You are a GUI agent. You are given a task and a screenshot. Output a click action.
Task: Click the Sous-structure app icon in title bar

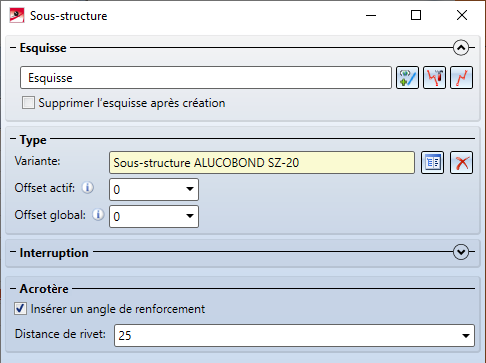pyautogui.click(x=17, y=16)
